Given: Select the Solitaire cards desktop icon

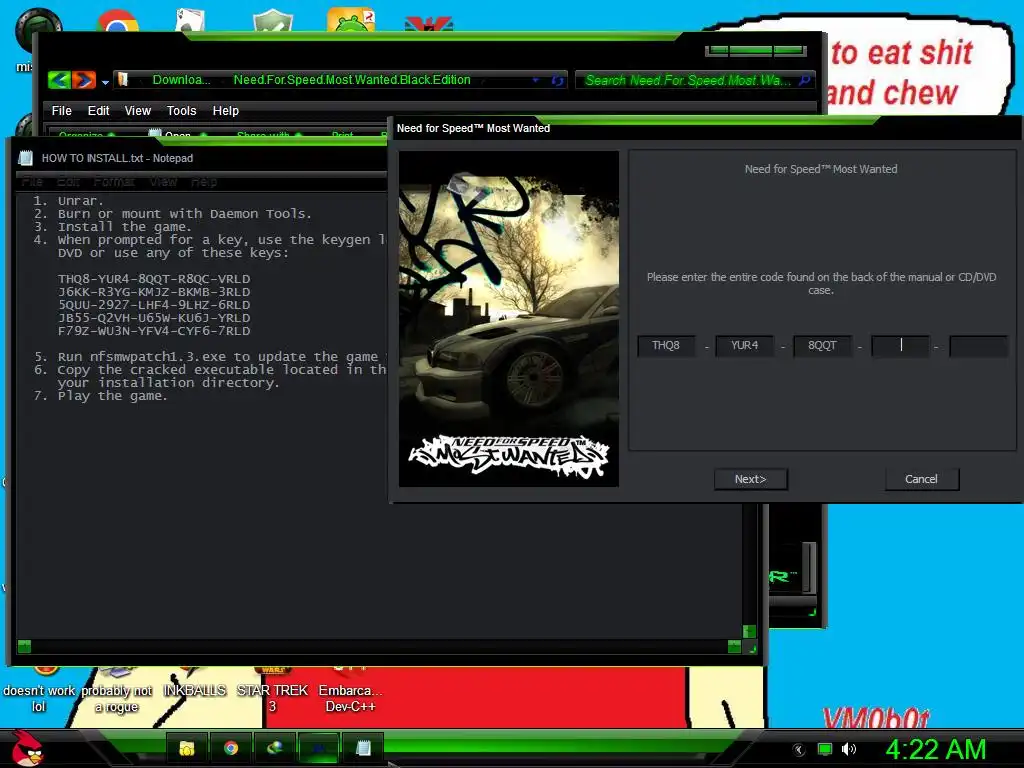Looking at the screenshot, I should coord(191,20).
